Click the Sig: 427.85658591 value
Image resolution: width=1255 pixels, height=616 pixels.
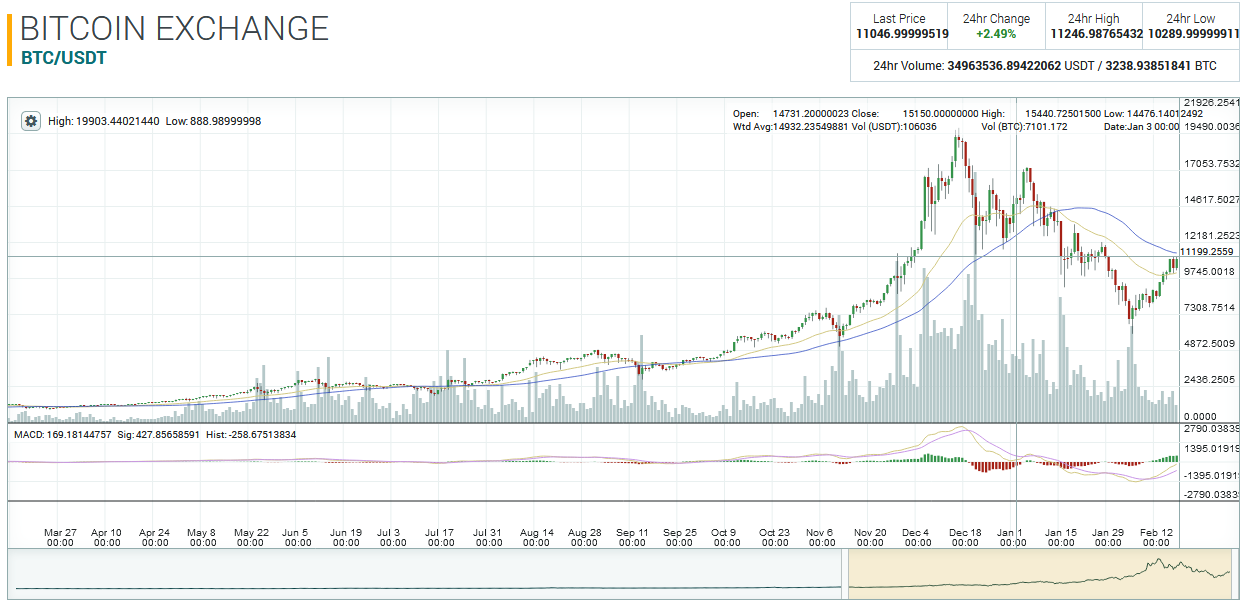click(x=158, y=435)
